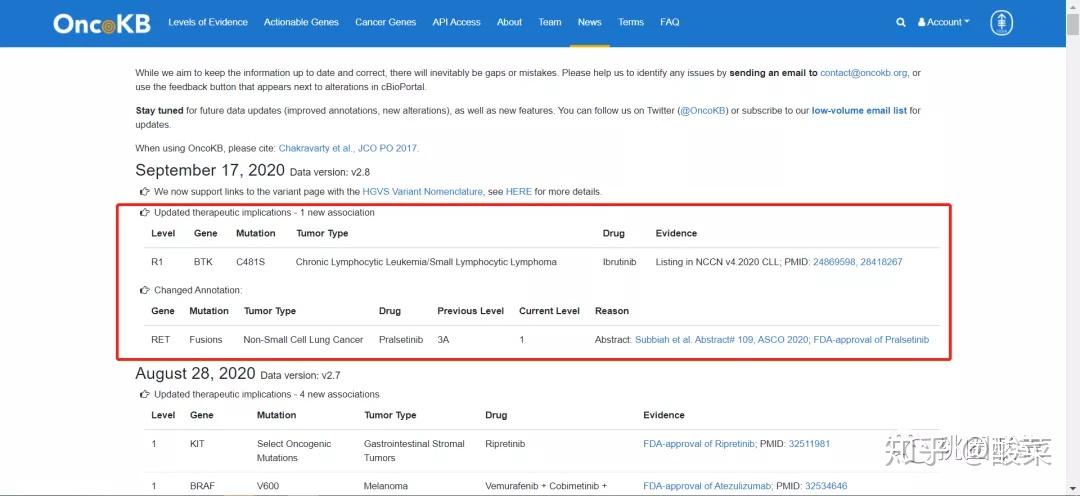1080x496 pixels.
Task: Click the Previous Level column header
Action: click(x=470, y=311)
